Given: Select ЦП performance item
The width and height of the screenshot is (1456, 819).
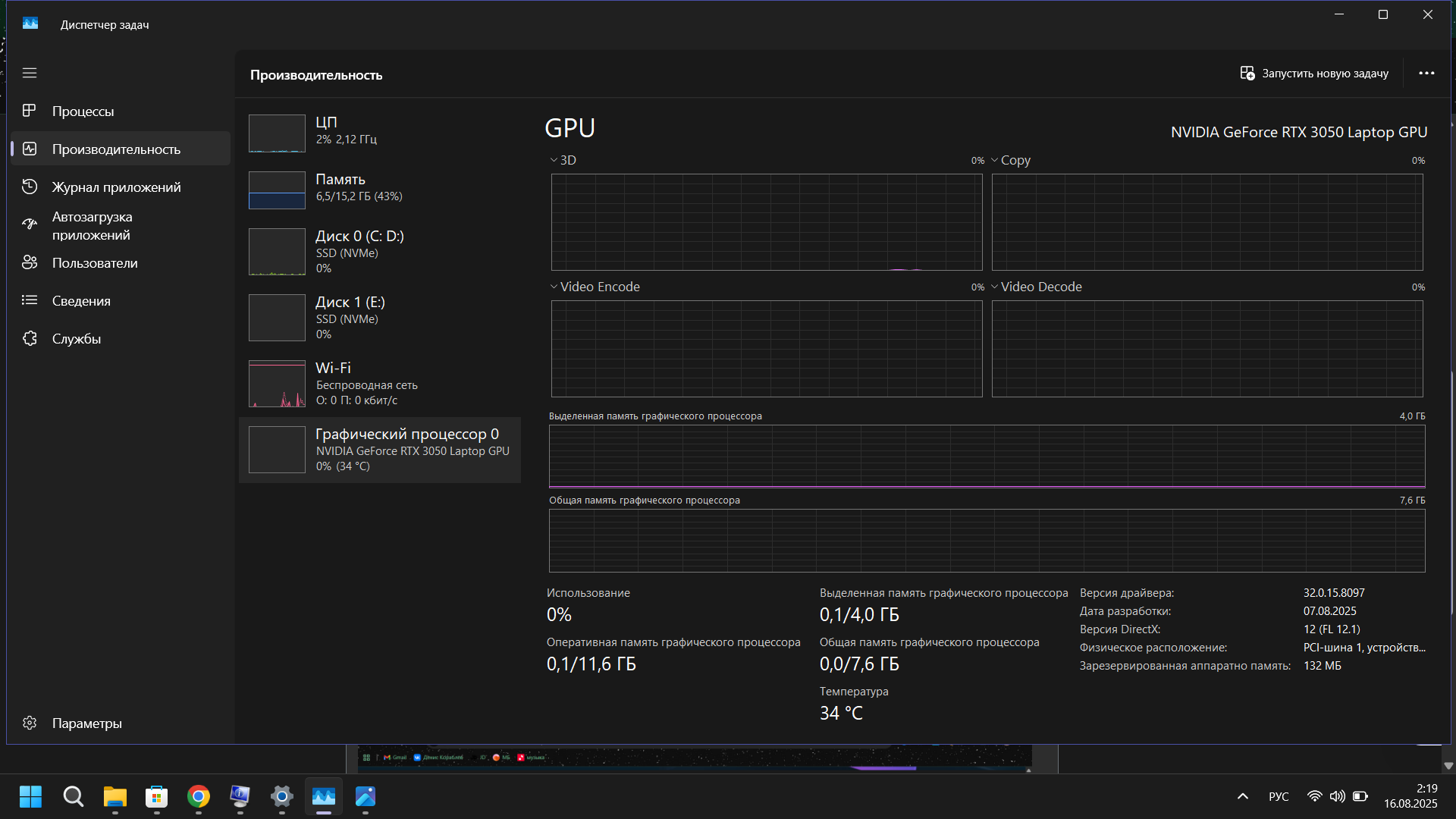Looking at the screenshot, I should [x=380, y=132].
